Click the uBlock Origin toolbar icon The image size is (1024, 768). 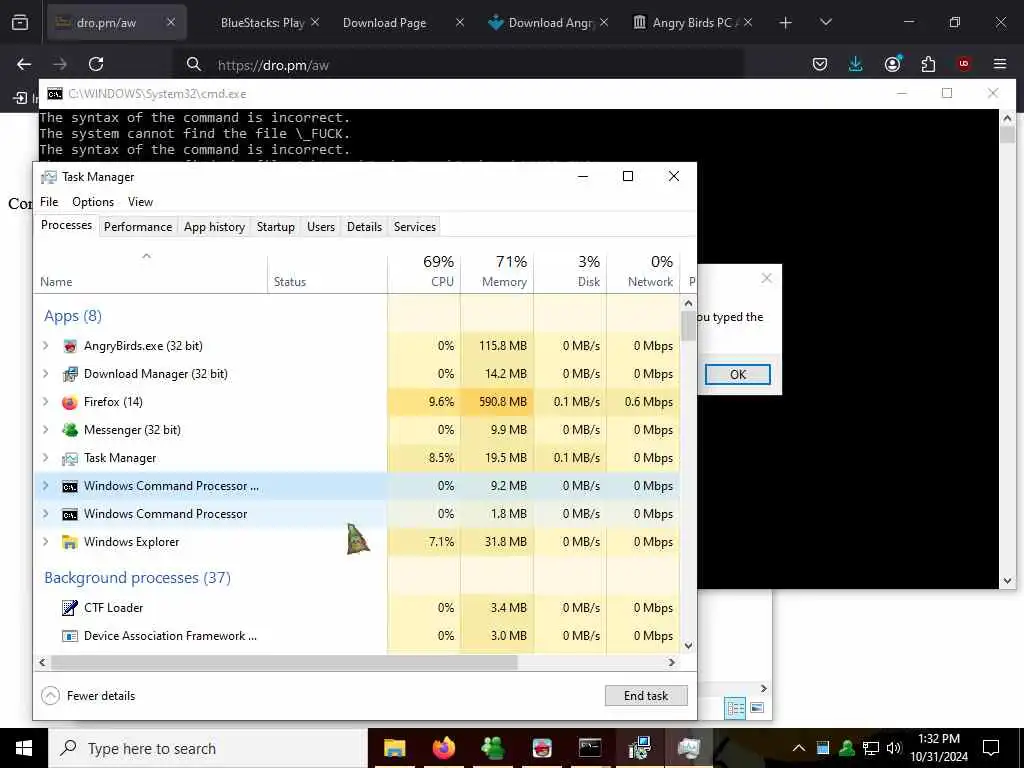(x=964, y=64)
